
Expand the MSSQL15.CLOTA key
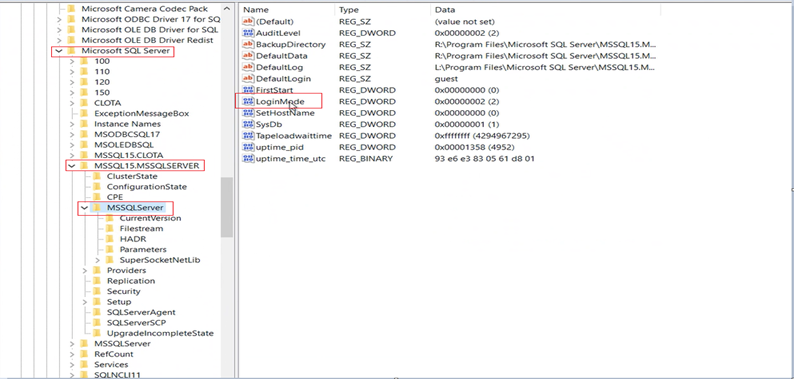[72, 155]
